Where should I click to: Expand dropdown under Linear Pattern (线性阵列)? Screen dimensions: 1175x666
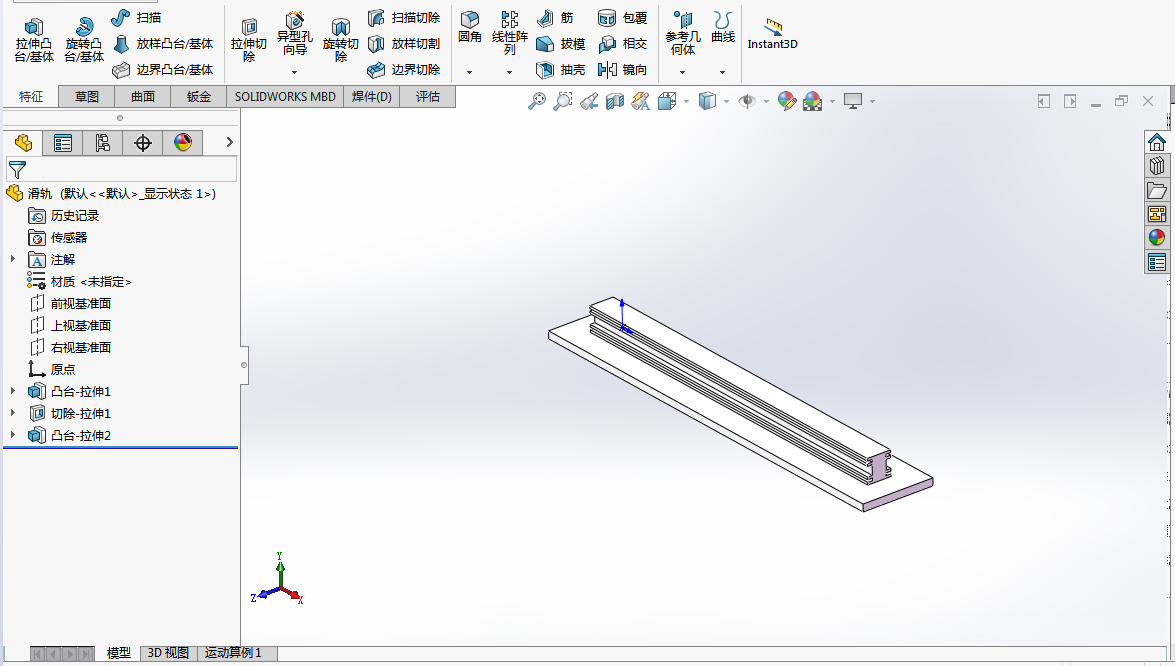[x=510, y=73]
